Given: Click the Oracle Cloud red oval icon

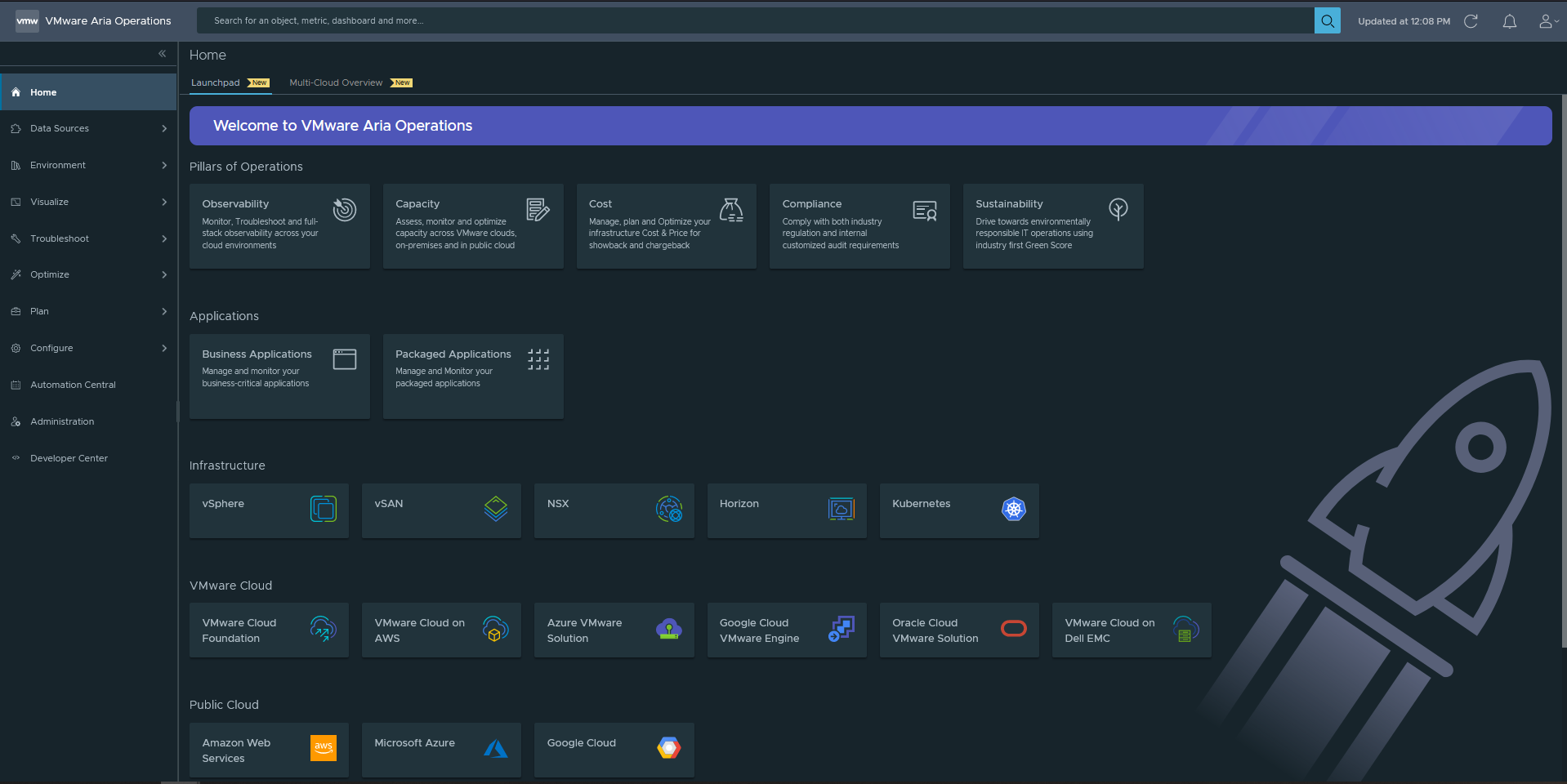Looking at the screenshot, I should coord(1014,628).
